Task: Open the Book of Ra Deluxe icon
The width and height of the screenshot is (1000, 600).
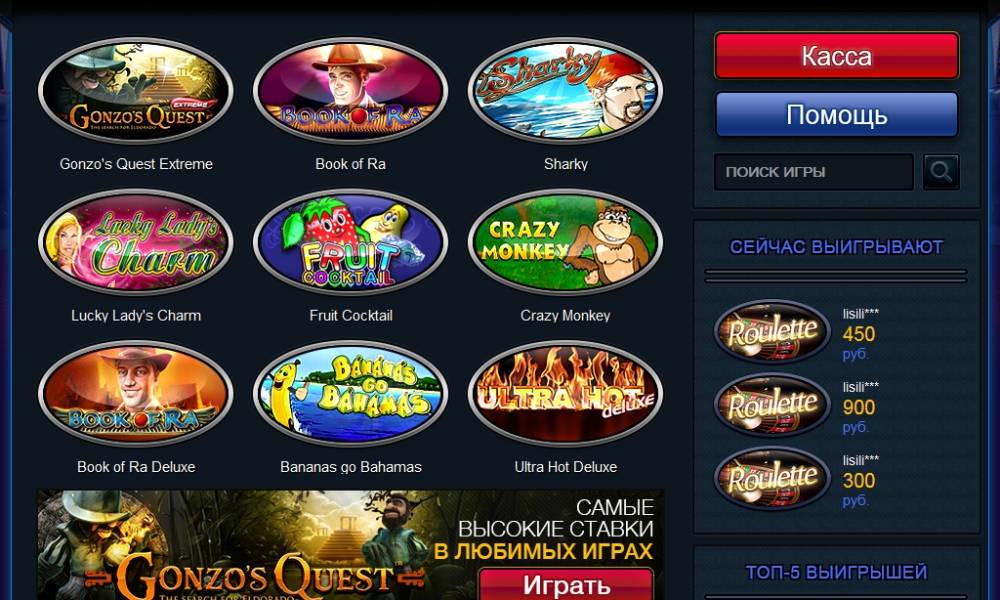Action: [135, 393]
